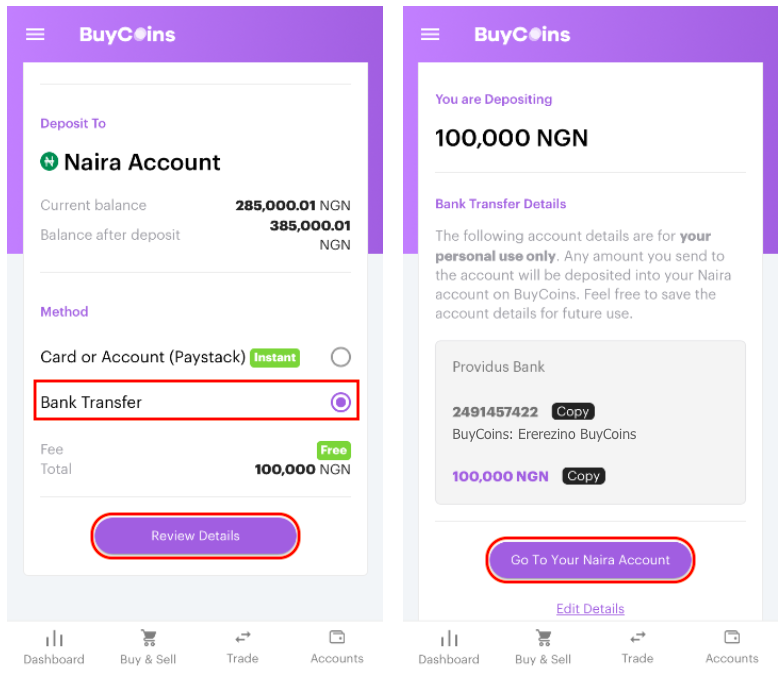Open hamburger menu on the left screen
The height and width of the screenshot is (685, 783).
coord(35,34)
